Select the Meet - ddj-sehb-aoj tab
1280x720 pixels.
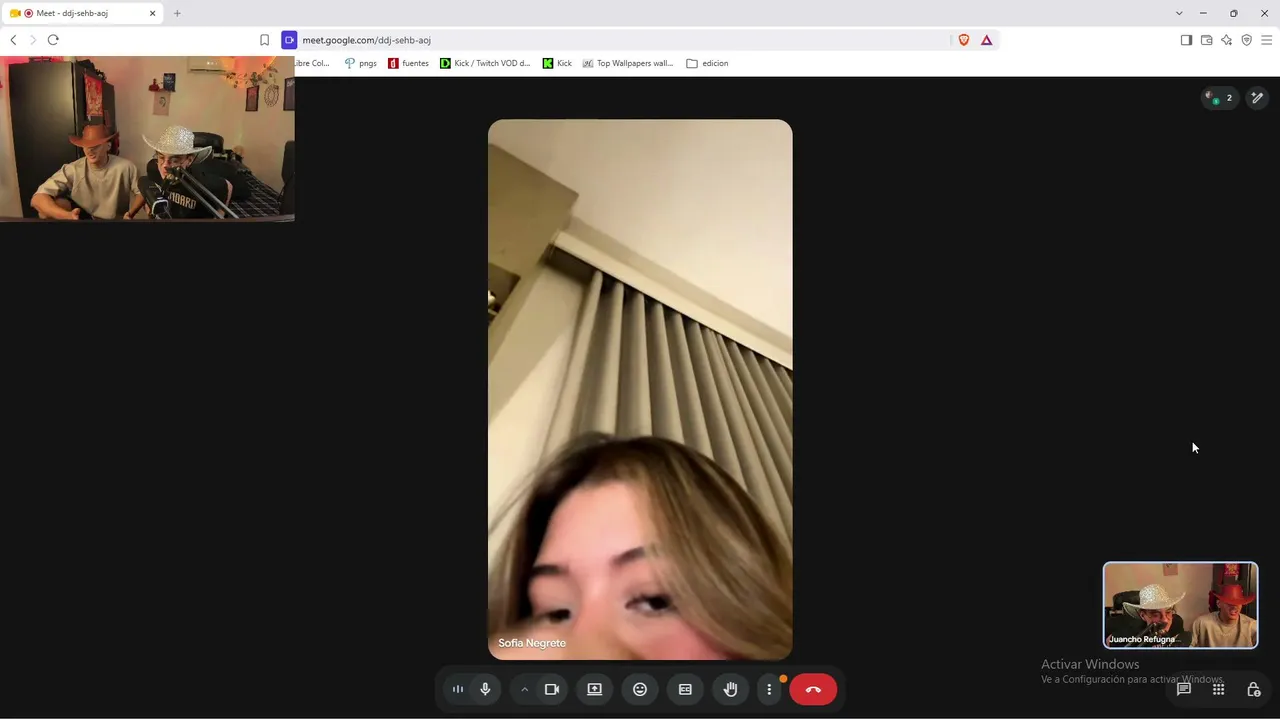tap(82, 13)
